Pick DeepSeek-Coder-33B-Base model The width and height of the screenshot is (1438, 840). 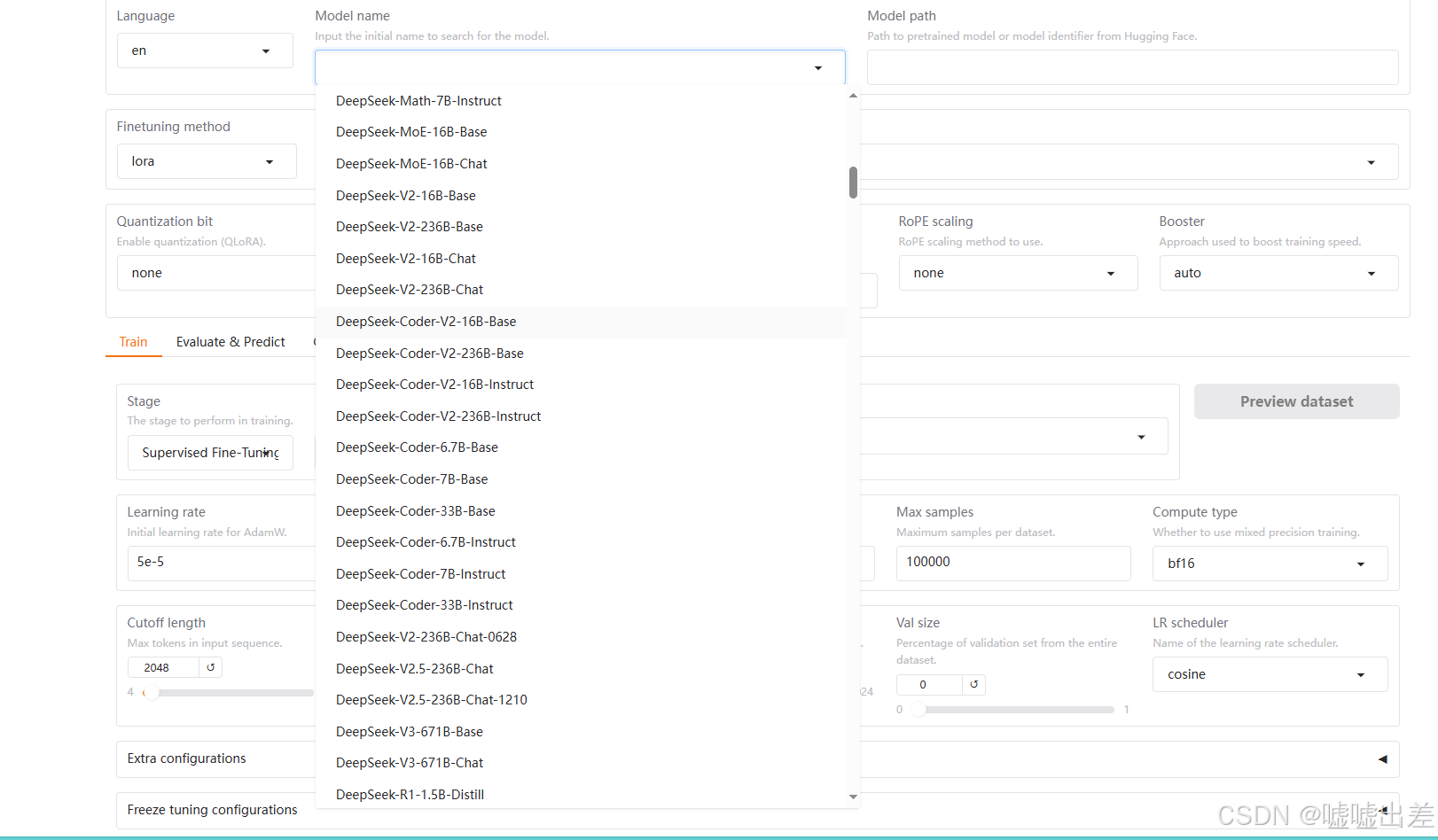click(x=581, y=511)
